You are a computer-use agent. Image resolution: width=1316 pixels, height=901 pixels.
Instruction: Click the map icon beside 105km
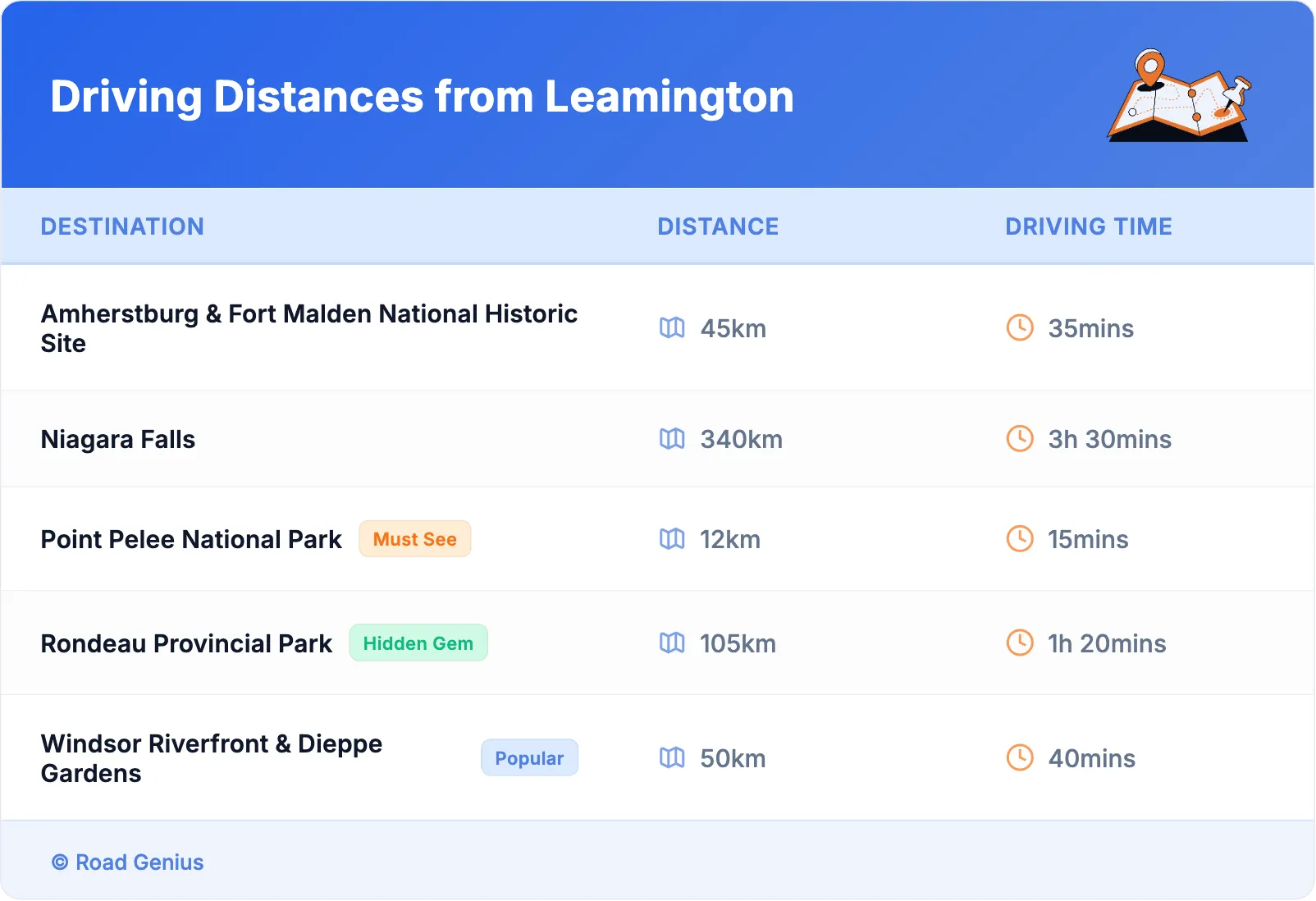[x=672, y=643]
